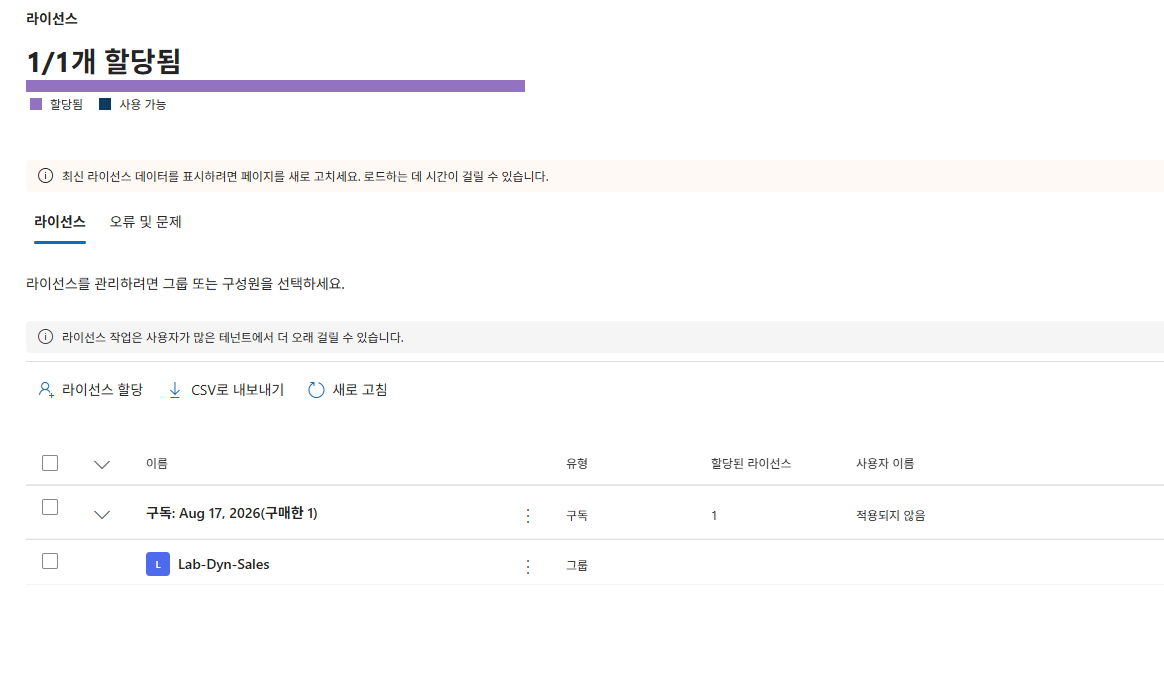This screenshot has width=1164, height=685.
Task: Check the subscription Aug 17, 2026 row checkbox
Action: (x=50, y=507)
